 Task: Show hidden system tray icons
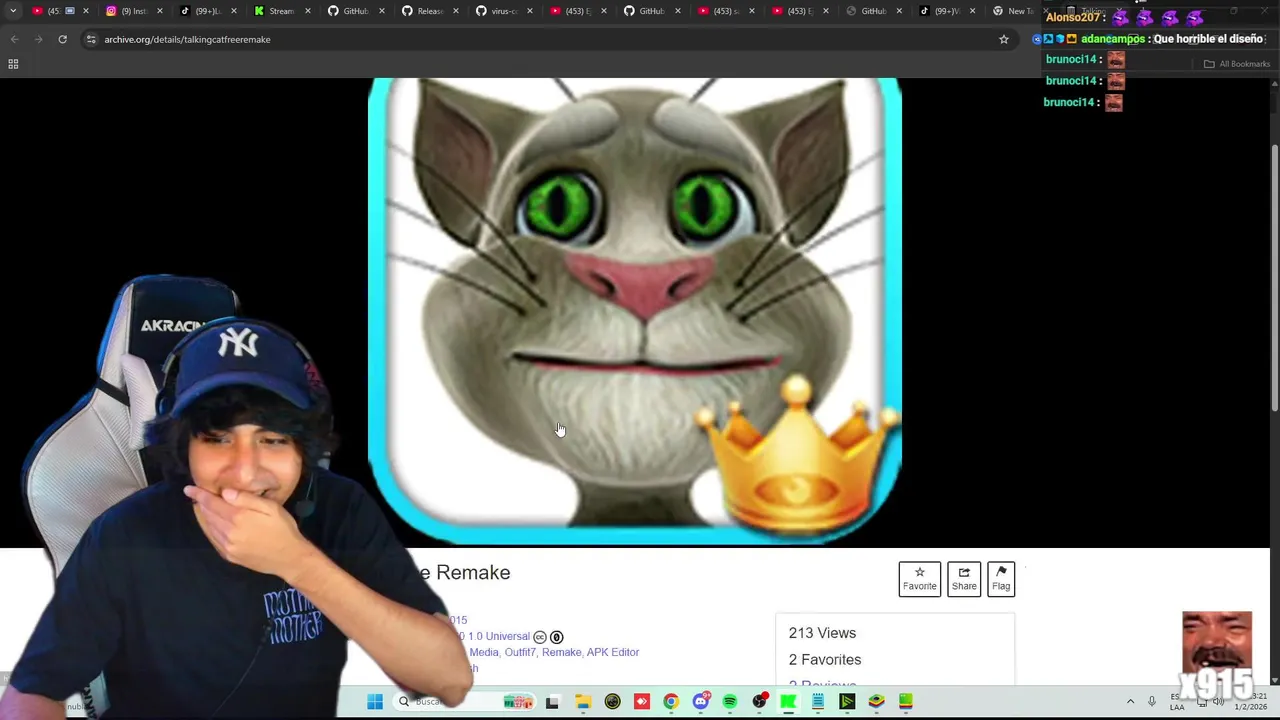(x=1130, y=702)
